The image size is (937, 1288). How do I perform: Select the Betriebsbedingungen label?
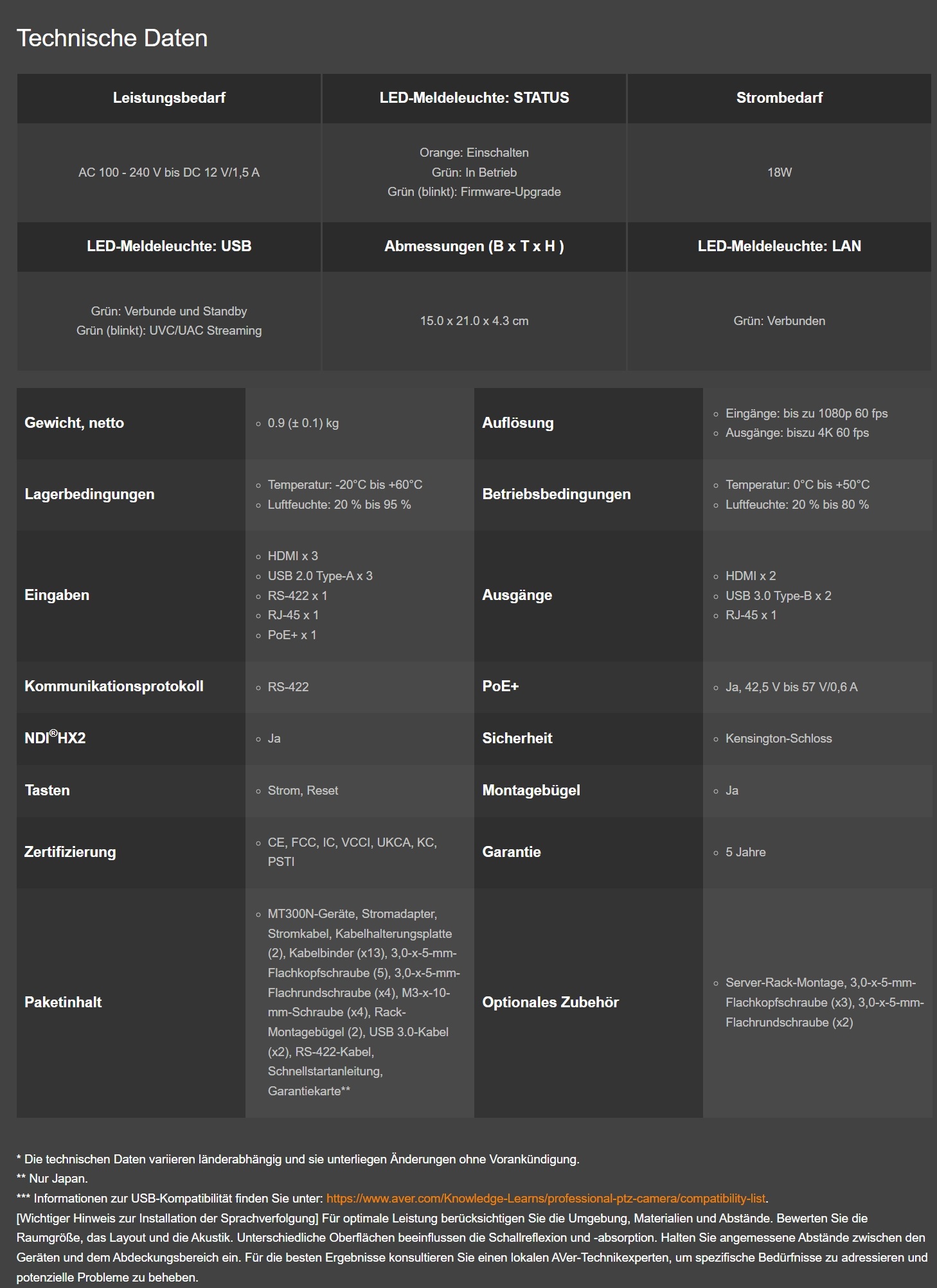point(557,494)
